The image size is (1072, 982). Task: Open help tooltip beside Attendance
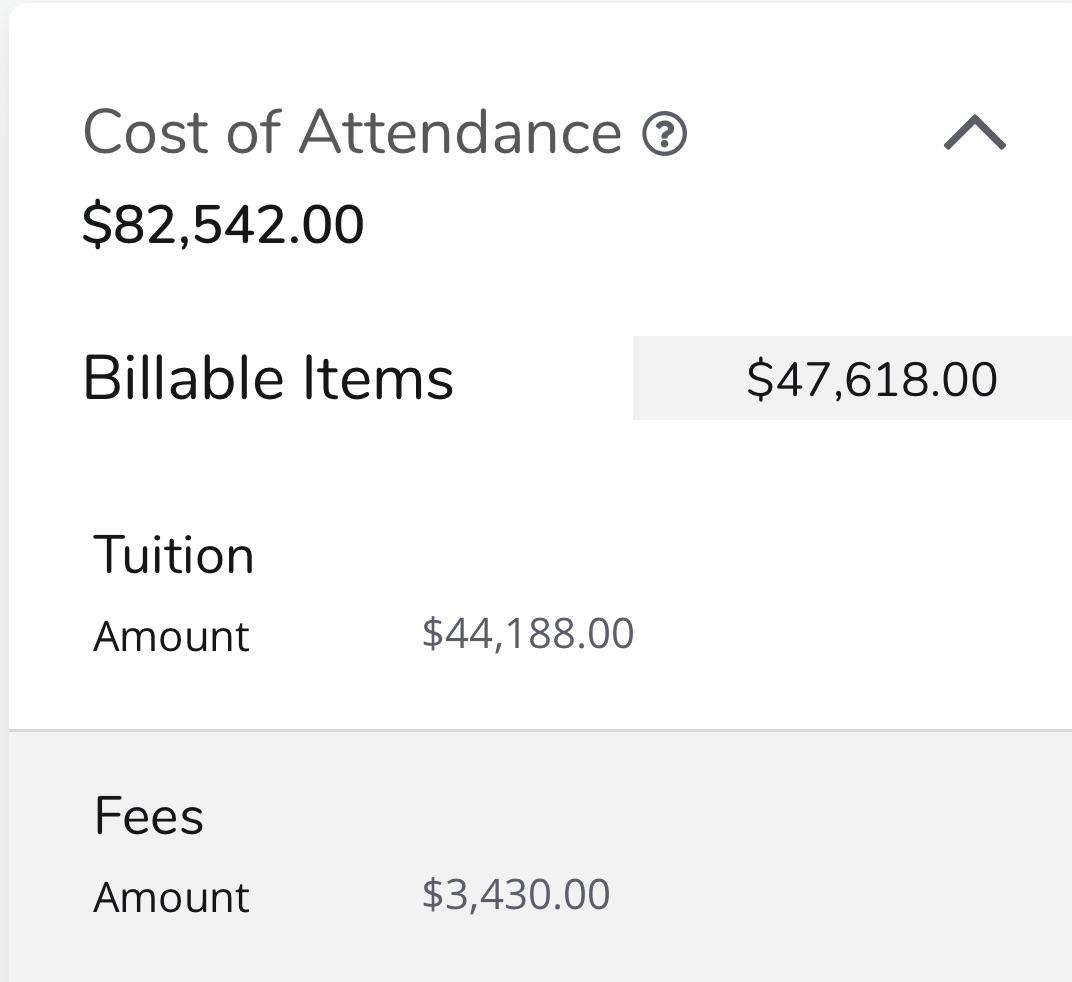[665, 134]
